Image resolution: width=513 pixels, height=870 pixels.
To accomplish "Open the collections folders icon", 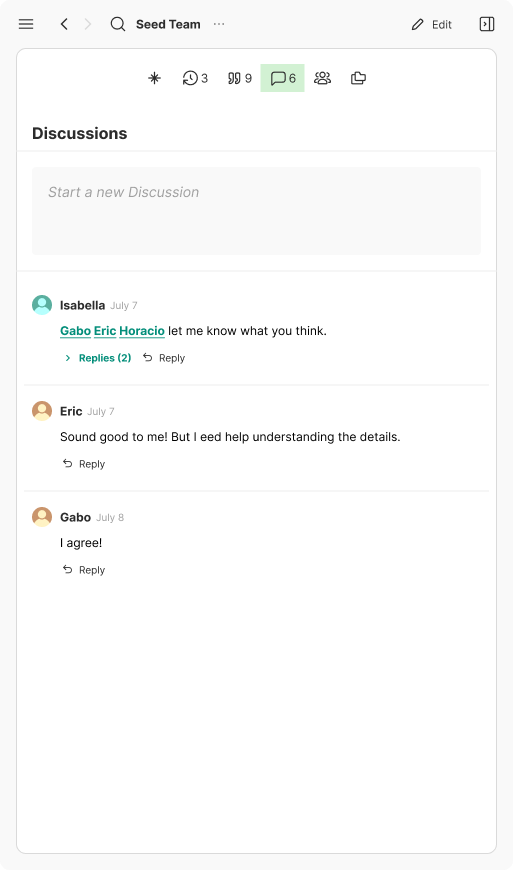I will pyautogui.click(x=358, y=78).
